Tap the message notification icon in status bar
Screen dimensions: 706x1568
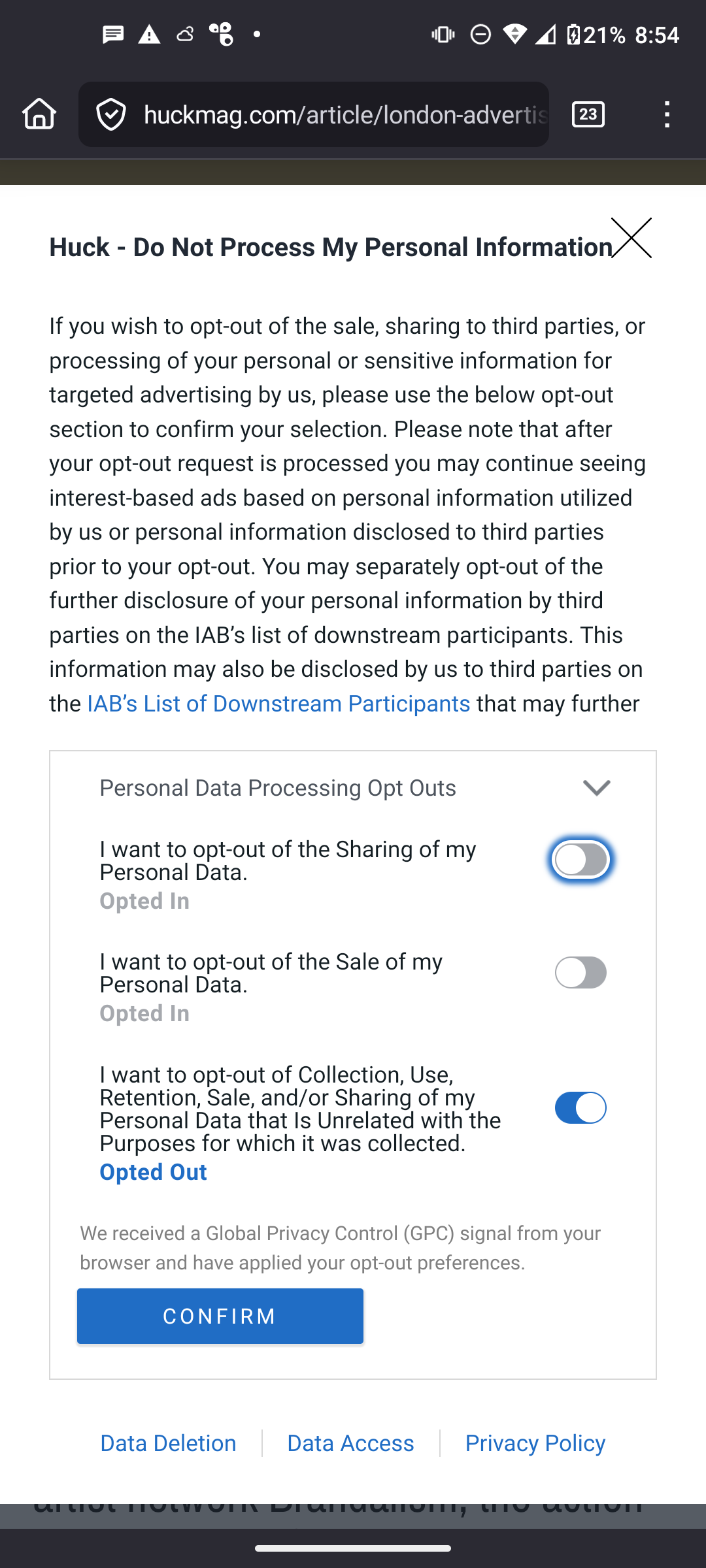(x=113, y=34)
